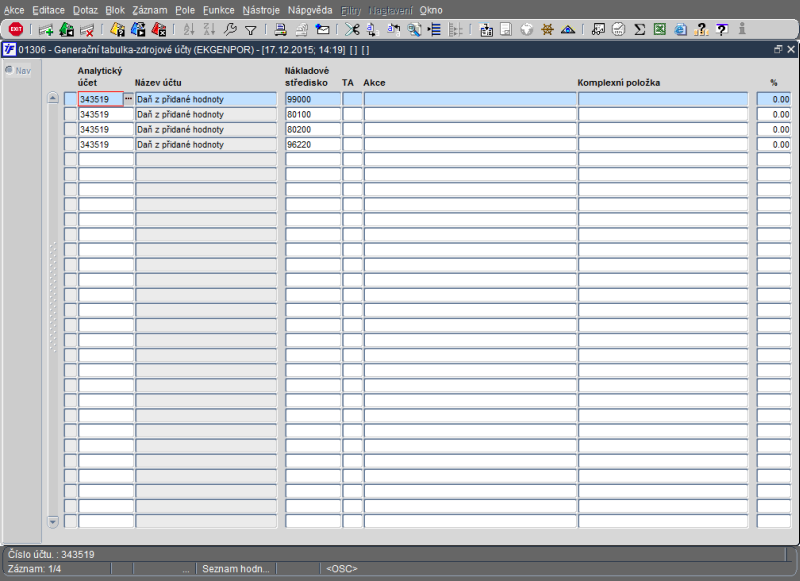Click the delete record icon with red X
Viewport: 800px width, 581px height.
coord(87,30)
